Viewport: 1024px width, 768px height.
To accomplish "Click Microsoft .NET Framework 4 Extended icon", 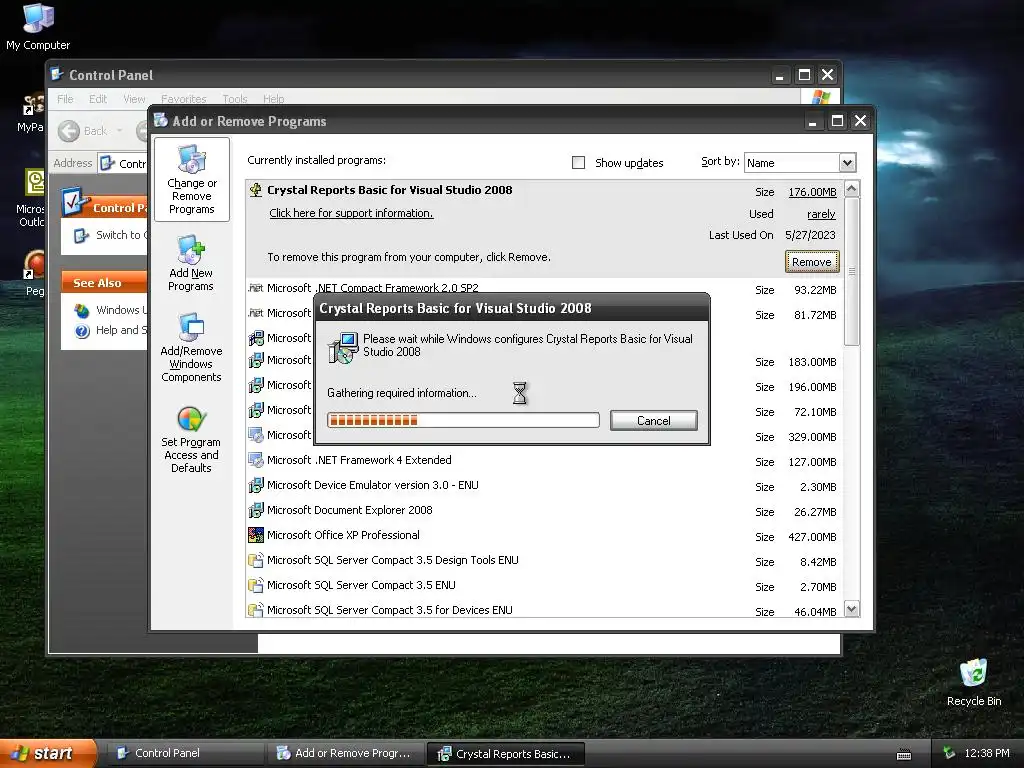I will (x=256, y=460).
